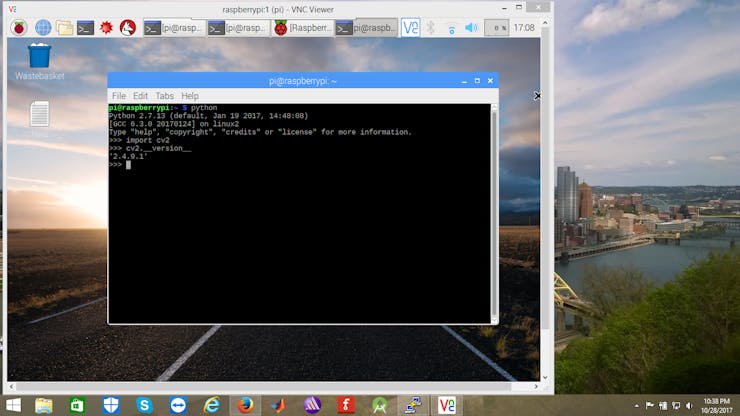Open Android Studio from the taskbar

click(x=379, y=405)
